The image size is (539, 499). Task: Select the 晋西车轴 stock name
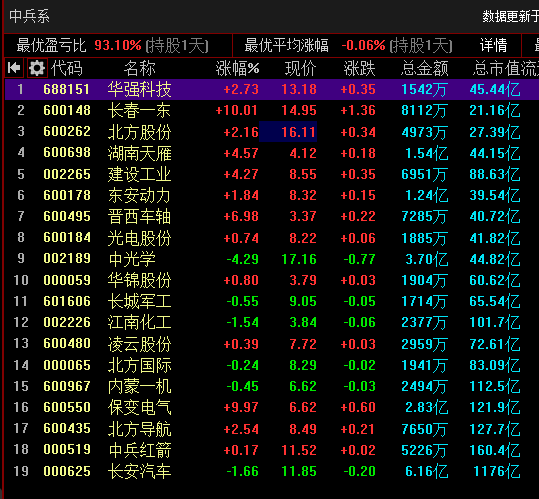coord(140,217)
